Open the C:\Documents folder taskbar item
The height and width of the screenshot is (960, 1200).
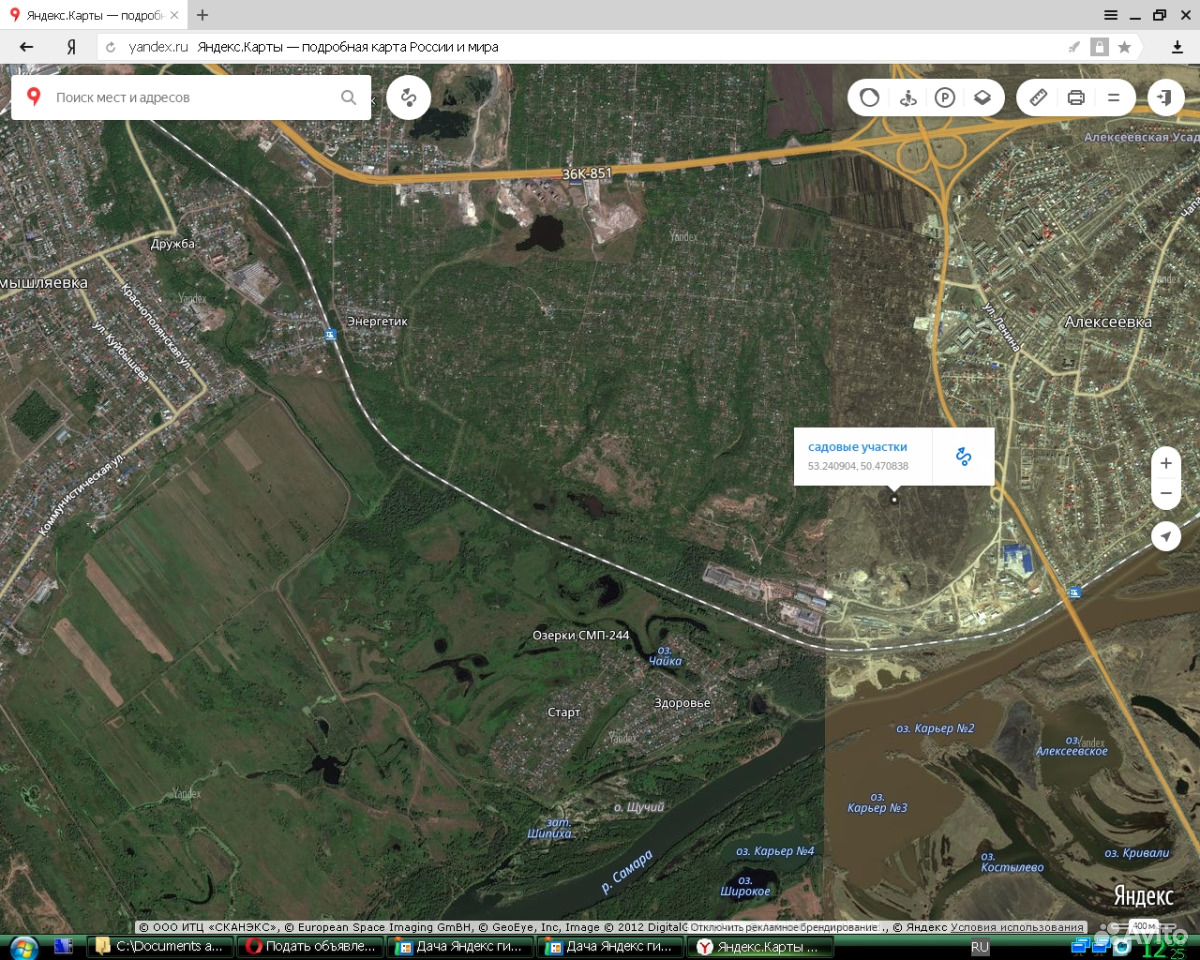[x=163, y=946]
